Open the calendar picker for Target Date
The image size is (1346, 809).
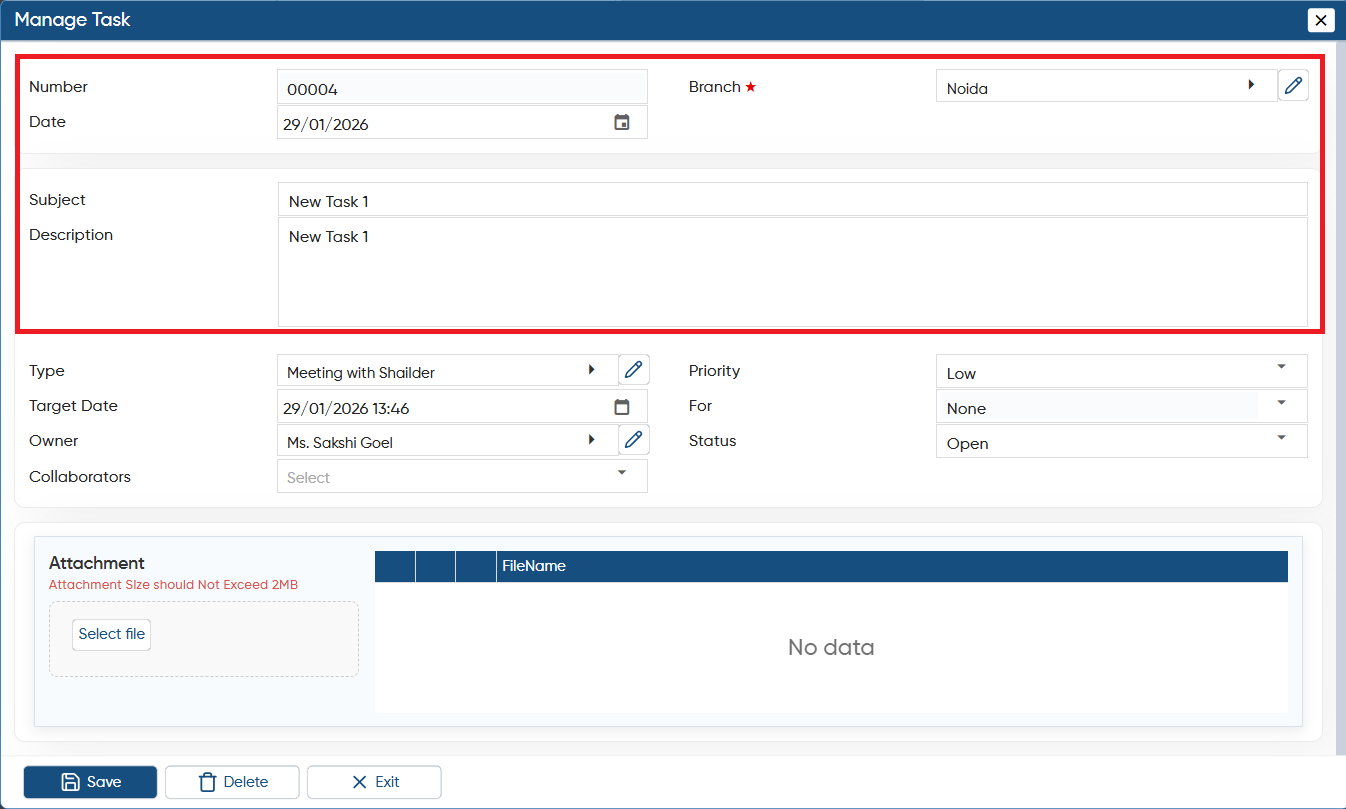tap(622, 407)
